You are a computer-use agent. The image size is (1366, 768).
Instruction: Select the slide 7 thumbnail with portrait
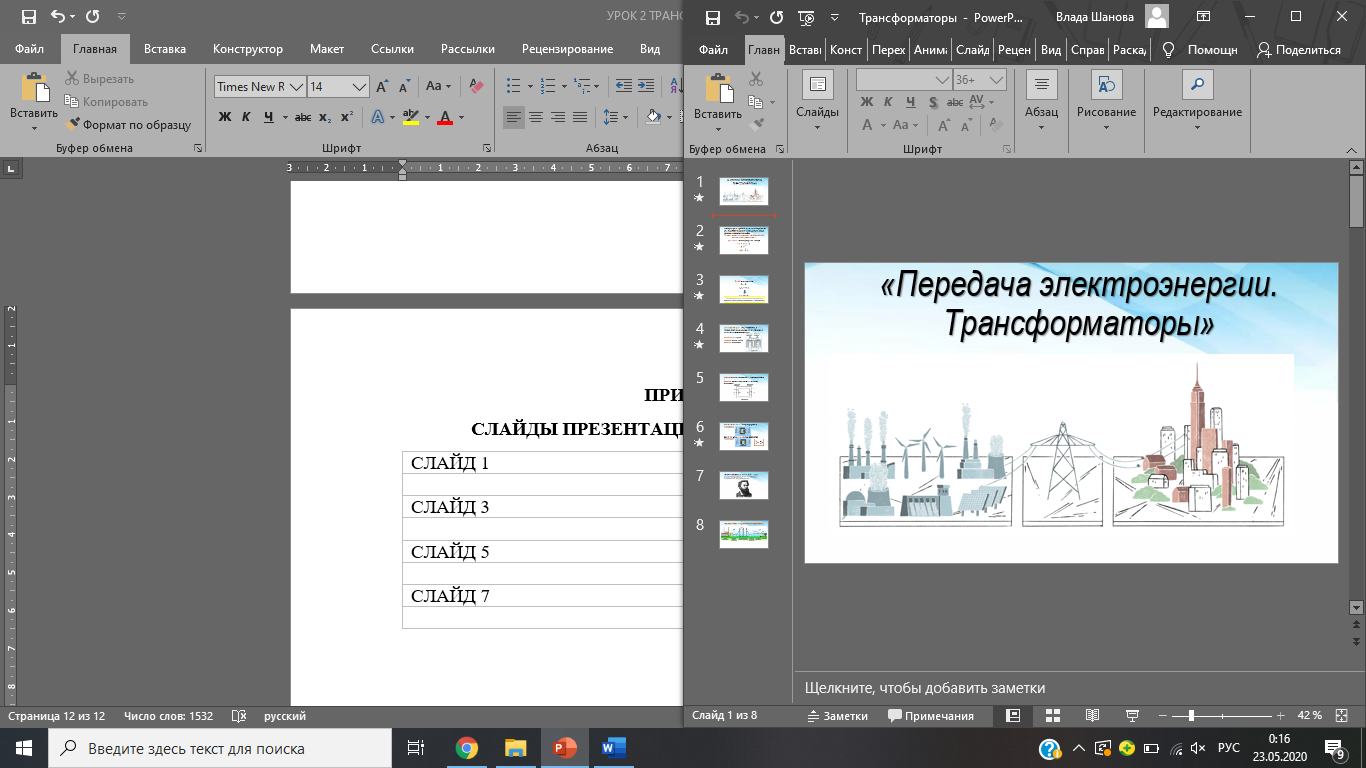pyautogui.click(x=744, y=485)
